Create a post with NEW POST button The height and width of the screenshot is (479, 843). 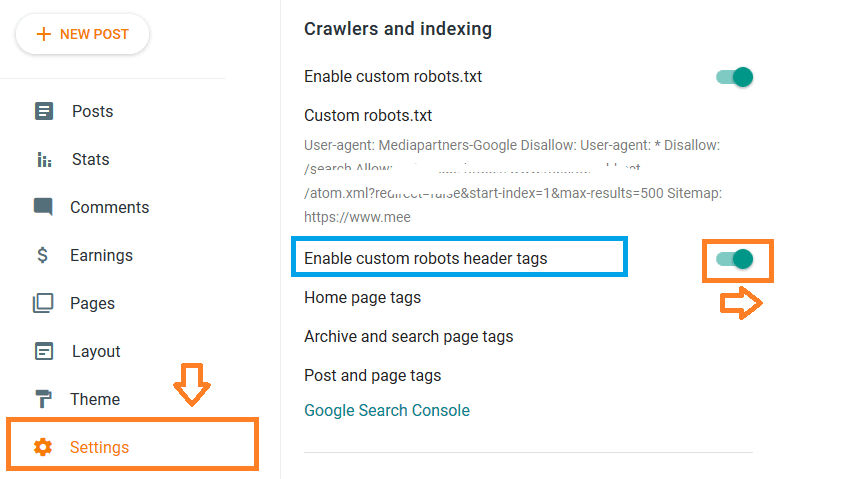point(82,34)
